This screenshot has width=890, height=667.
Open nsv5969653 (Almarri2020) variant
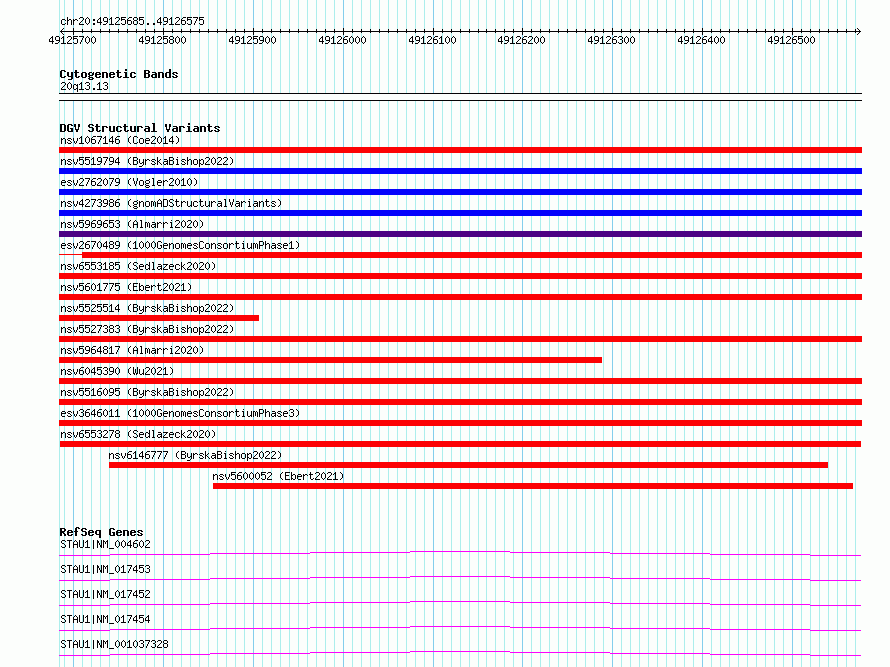(132, 224)
